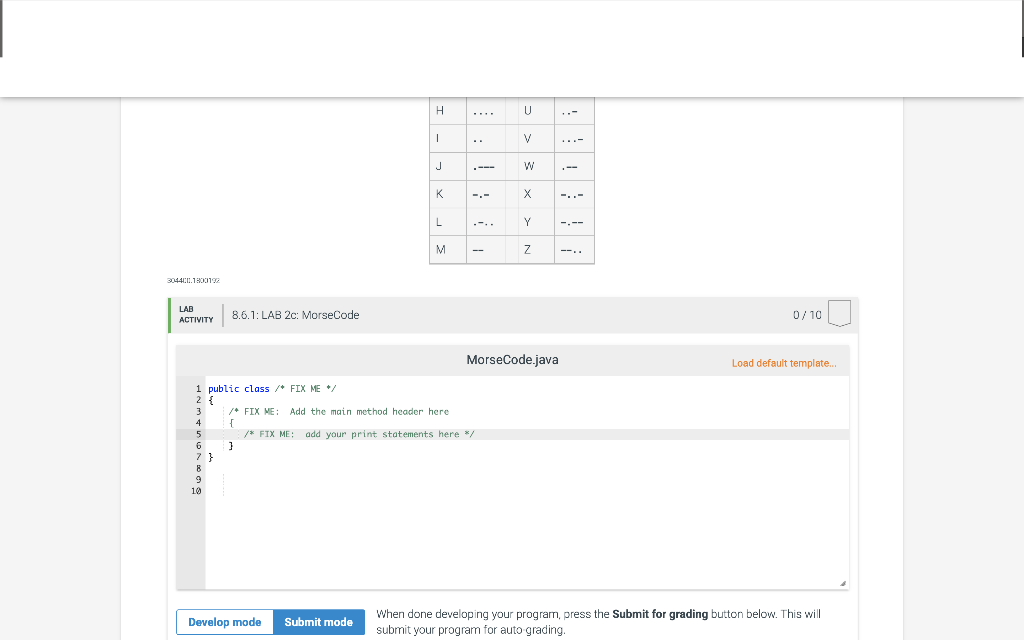This screenshot has width=1024, height=640.
Task: Click the Morse code cell for letter Z
Action: coord(573,249)
